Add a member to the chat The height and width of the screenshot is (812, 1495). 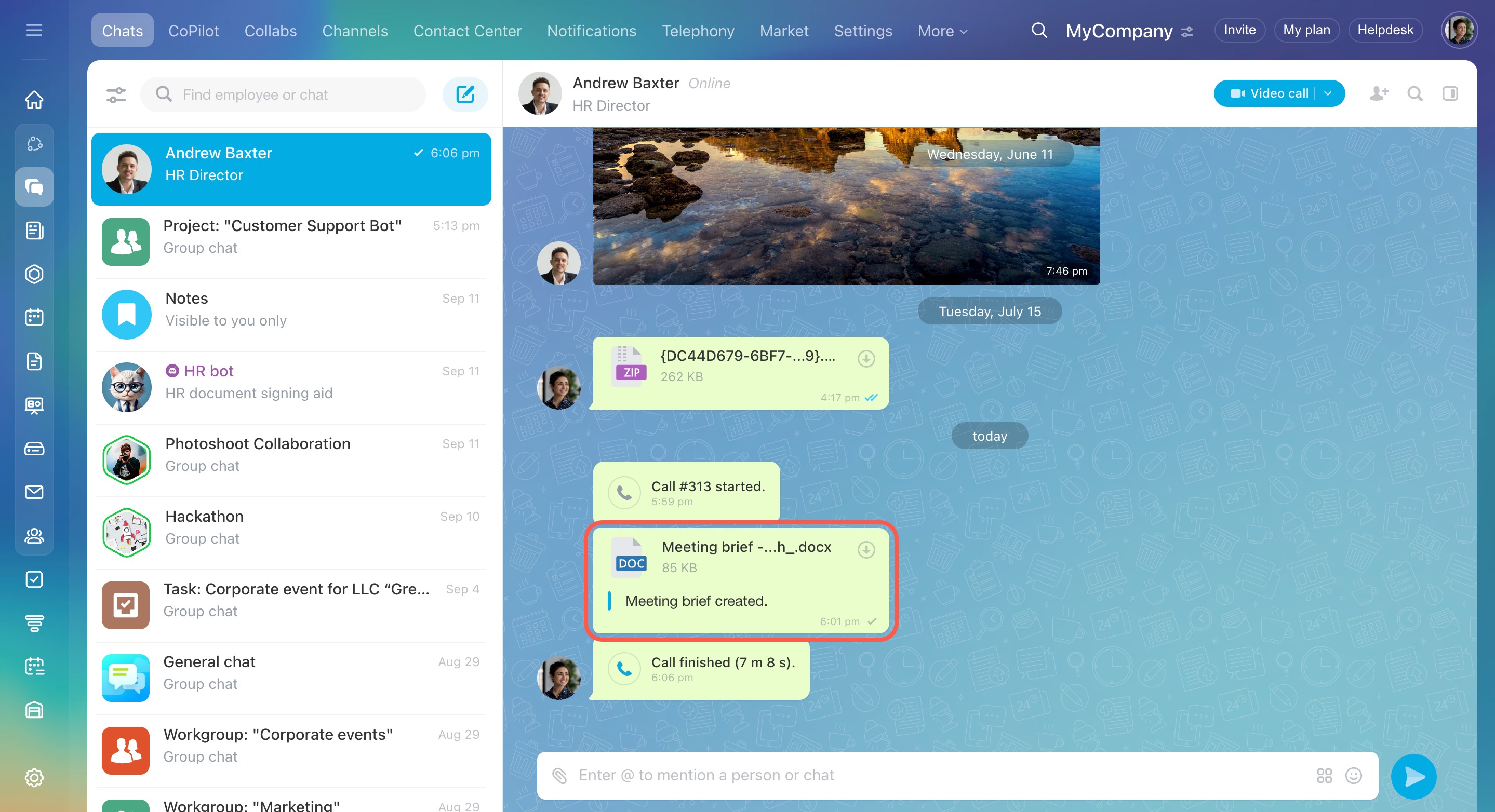[1379, 93]
